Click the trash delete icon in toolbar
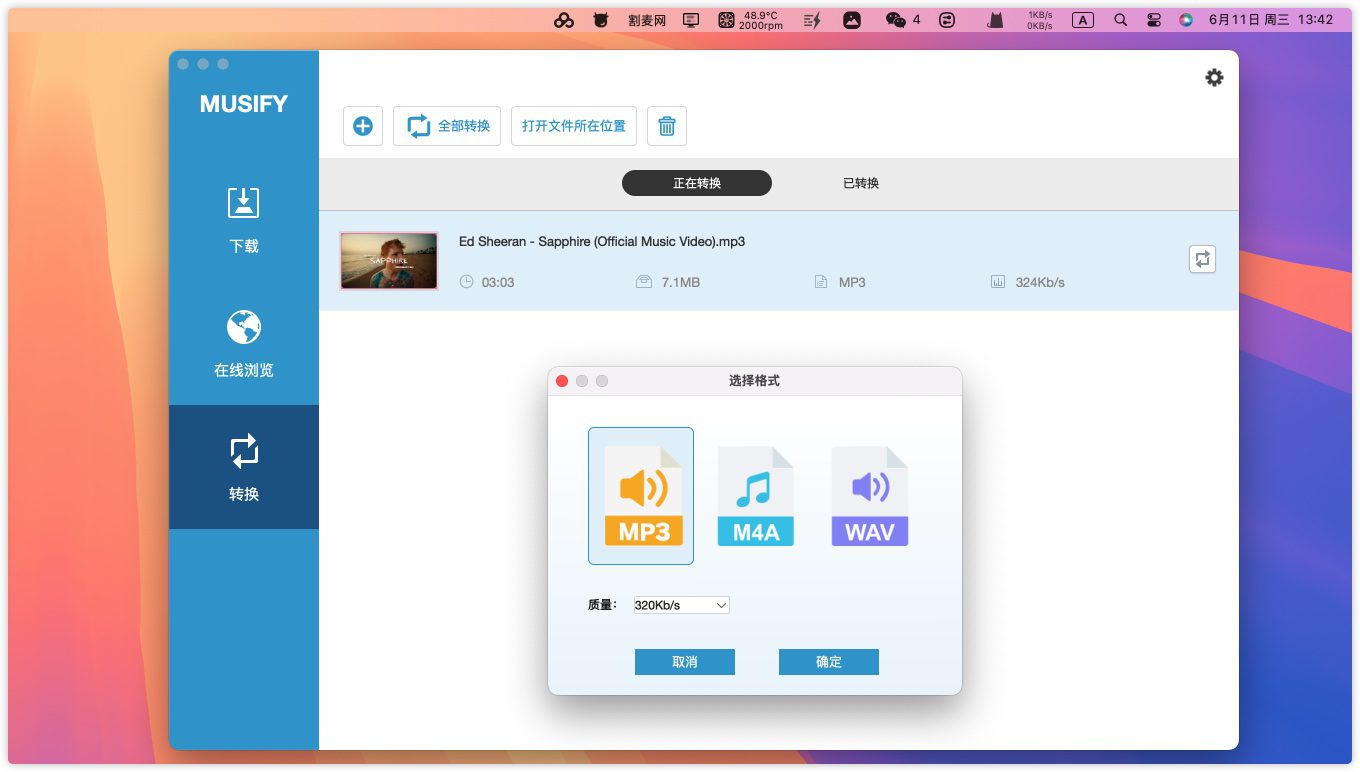 click(667, 126)
